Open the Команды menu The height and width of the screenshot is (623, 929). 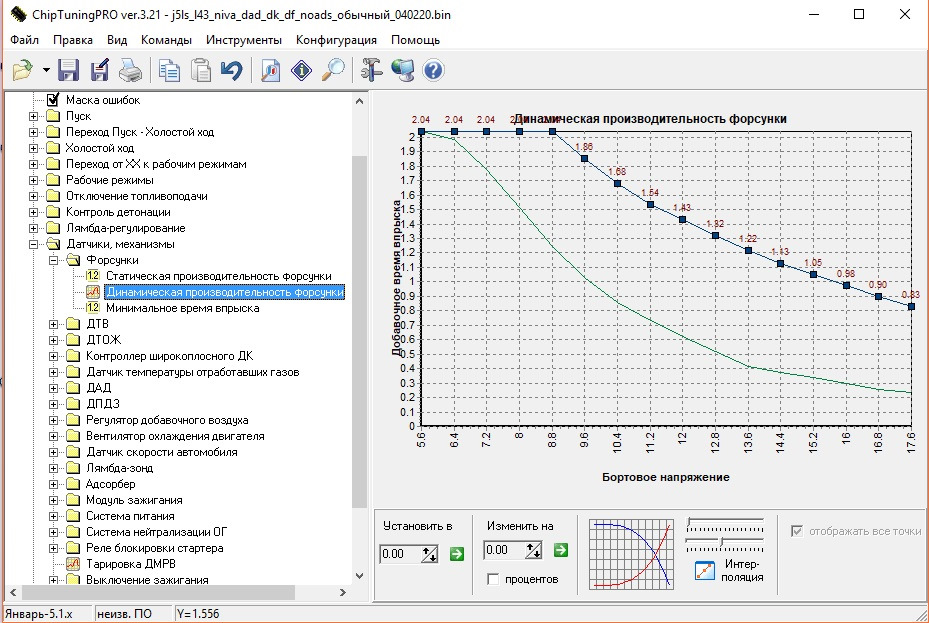point(166,40)
